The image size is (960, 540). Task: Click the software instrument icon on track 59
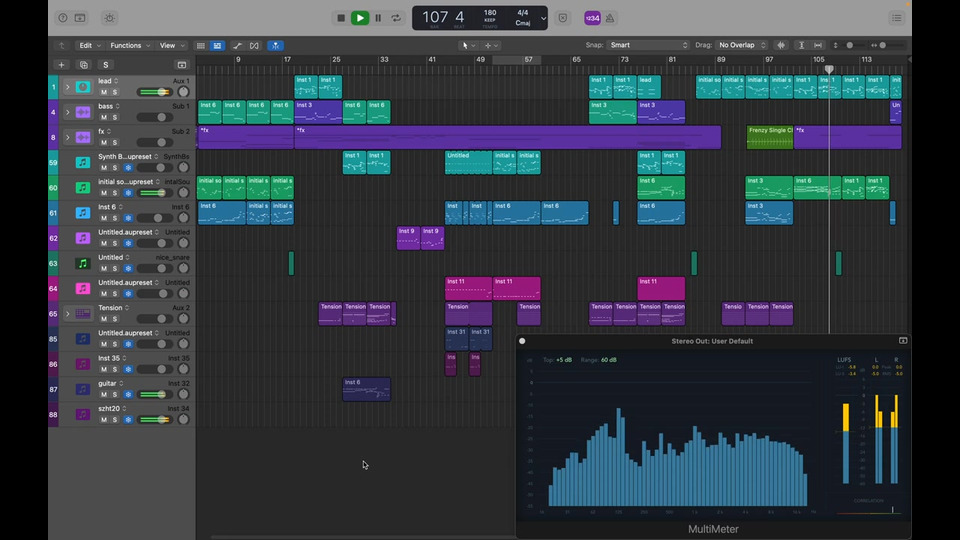point(83,162)
